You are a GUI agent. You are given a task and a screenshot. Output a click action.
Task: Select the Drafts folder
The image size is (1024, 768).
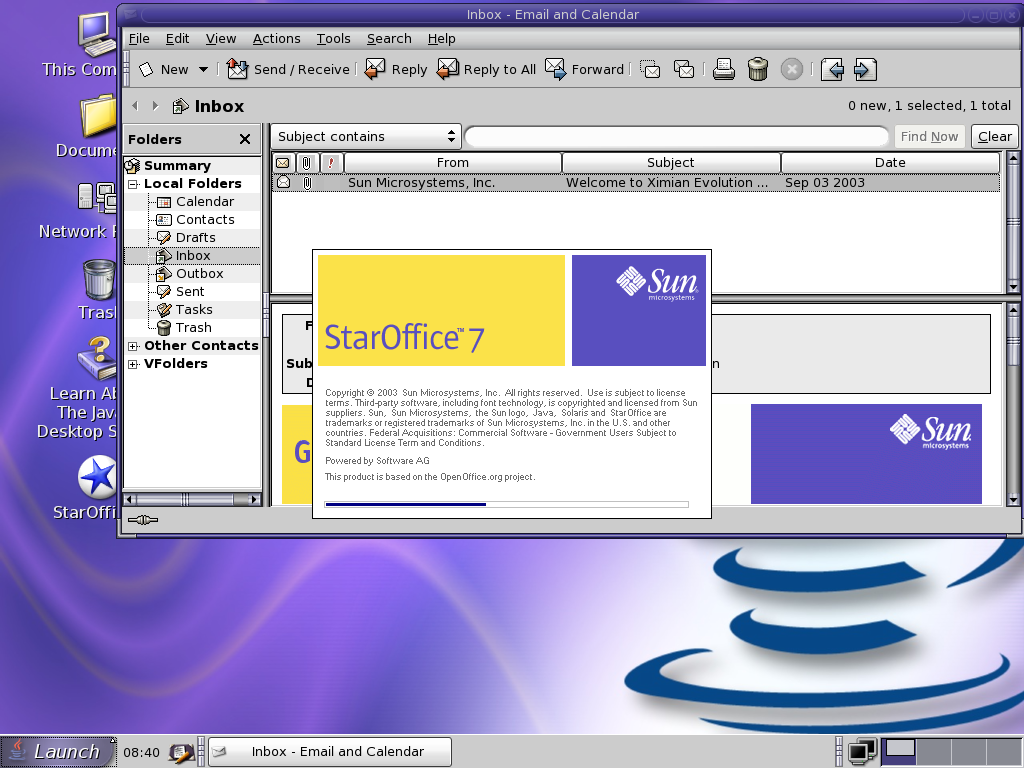[195, 238]
